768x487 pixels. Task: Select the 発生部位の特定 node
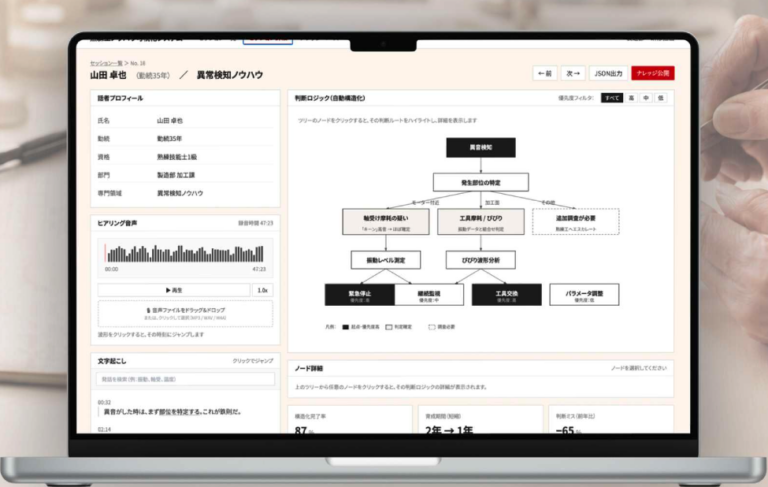coord(480,182)
